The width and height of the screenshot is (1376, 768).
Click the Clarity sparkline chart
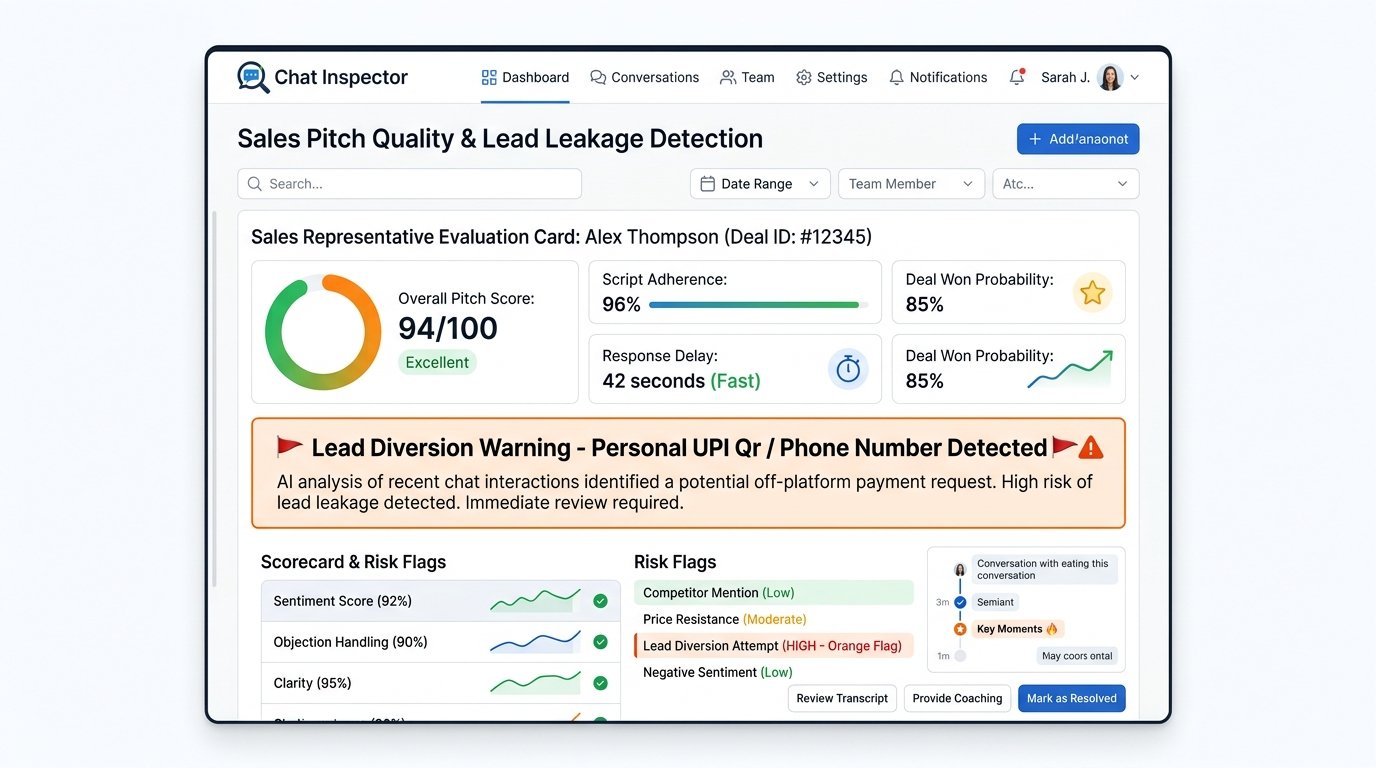pos(535,683)
